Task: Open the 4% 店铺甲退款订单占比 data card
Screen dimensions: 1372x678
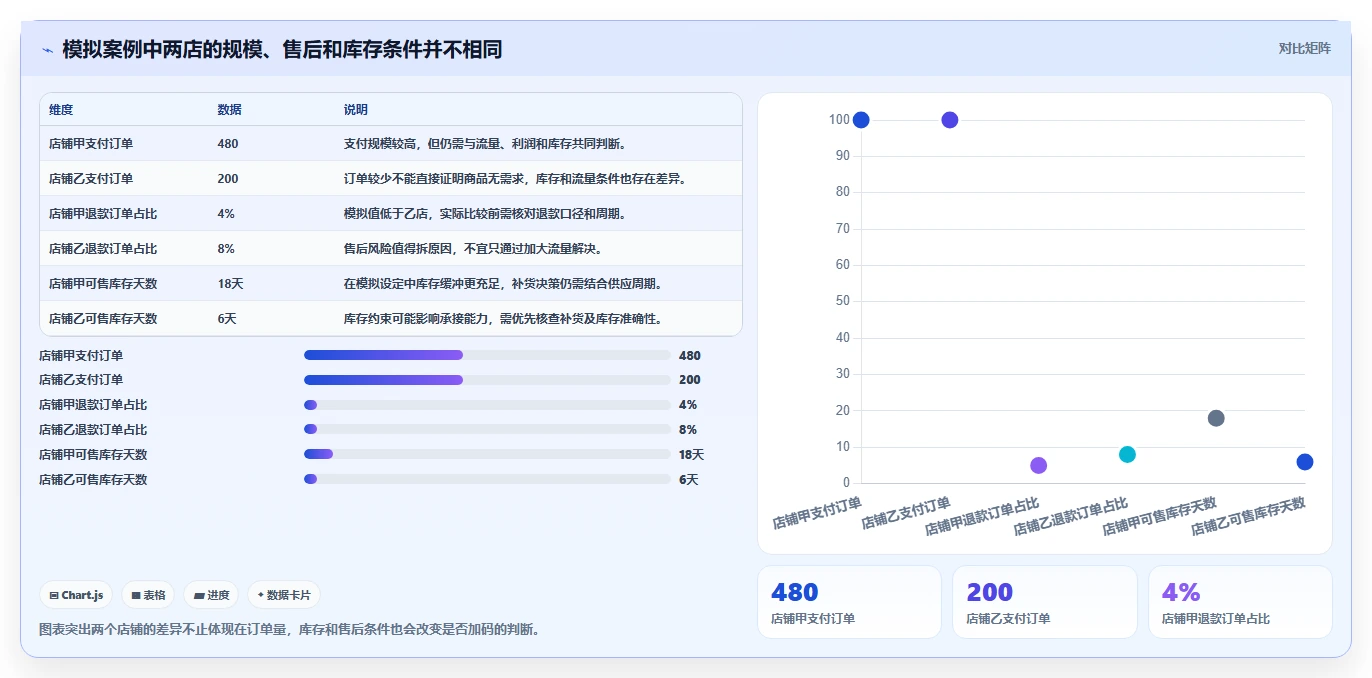Action: (1240, 602)
